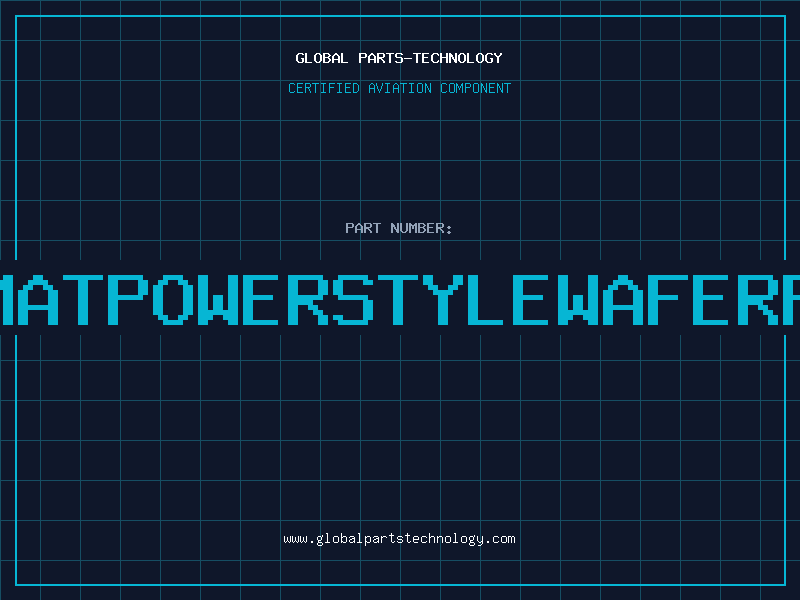Select the word COMPONENT in the subtitle
The width and height of the screenshot is (800, 600).
click(476, 88)
